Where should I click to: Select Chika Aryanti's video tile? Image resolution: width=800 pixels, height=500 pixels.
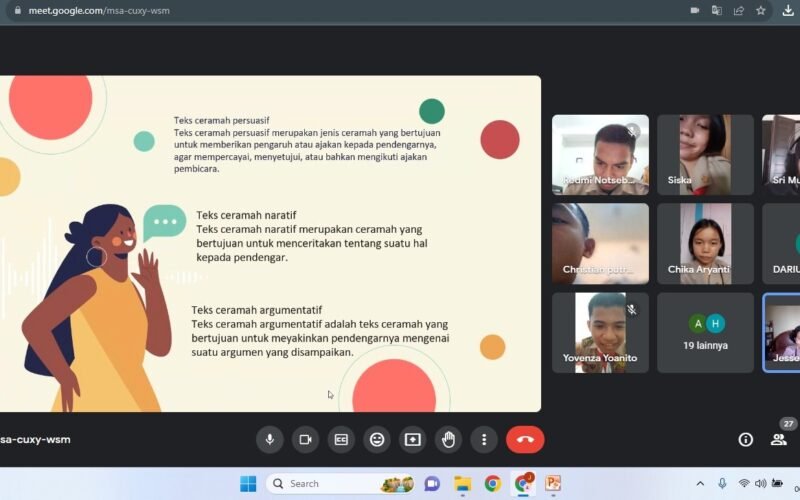click(x=705, y=244)
